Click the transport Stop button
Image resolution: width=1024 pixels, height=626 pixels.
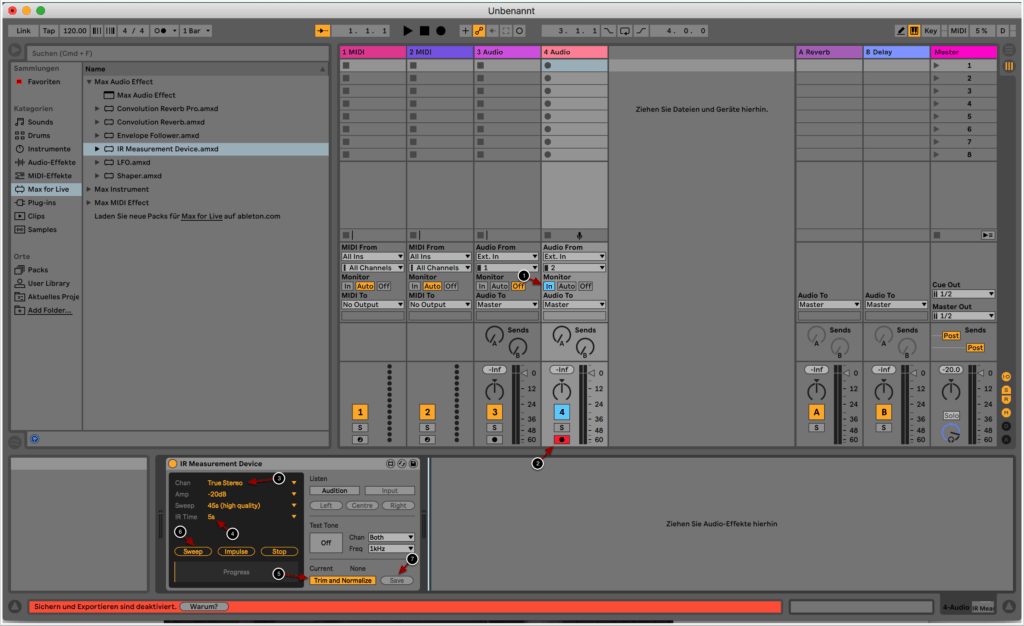click(x=424, y=31)
